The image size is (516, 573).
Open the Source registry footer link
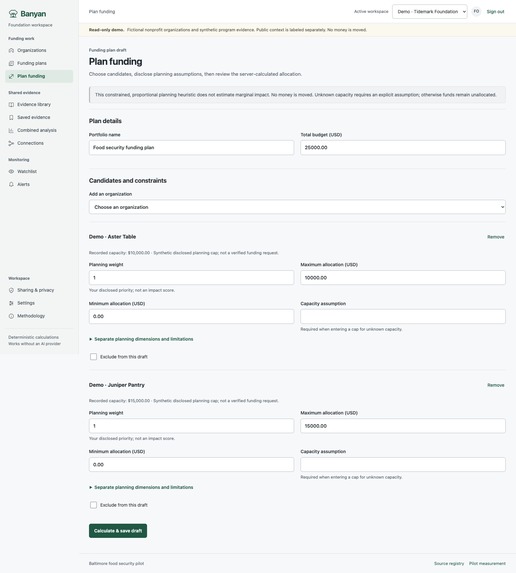[449, 563]
